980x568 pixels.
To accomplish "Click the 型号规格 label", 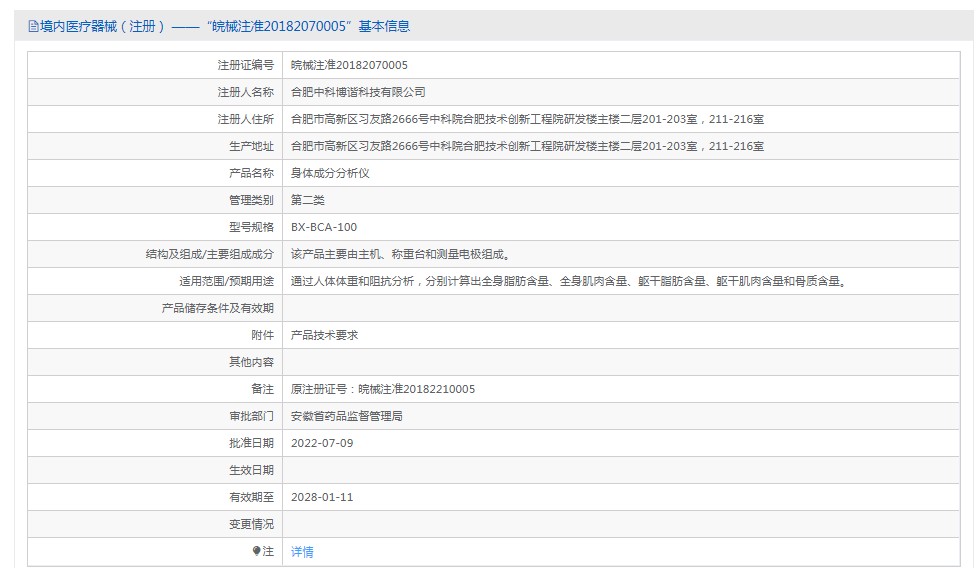I will click(x=251, y=227).
